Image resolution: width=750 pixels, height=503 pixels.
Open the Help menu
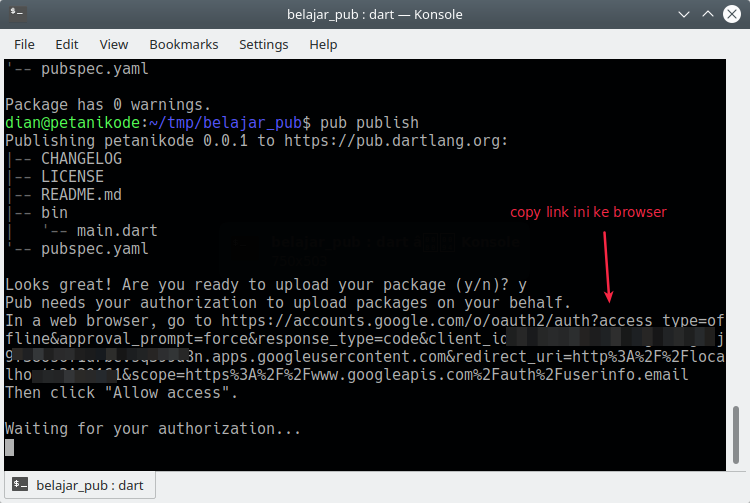(323, 44)
